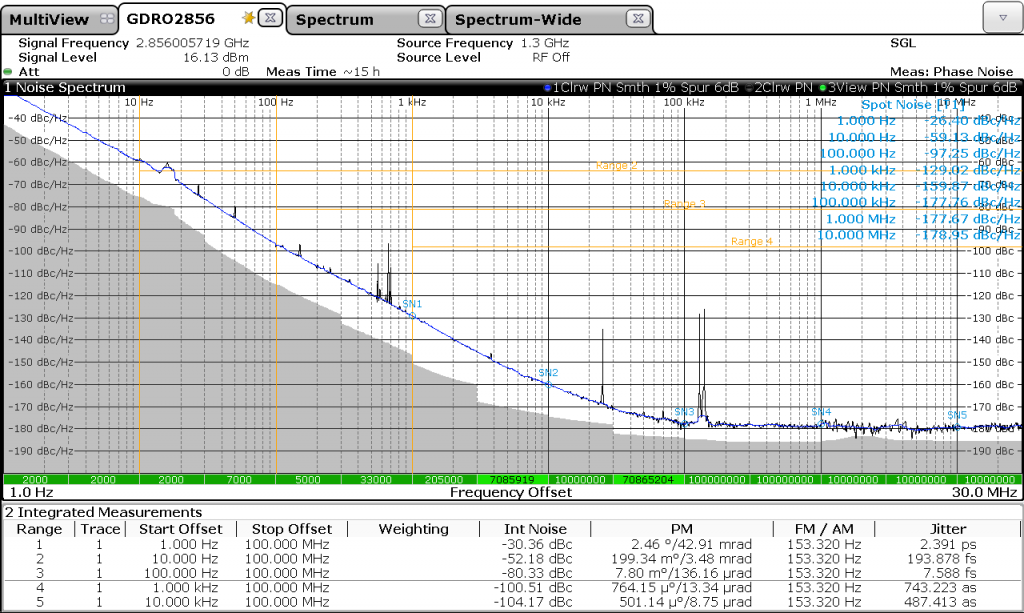Click the Att value 0 dB
1024x613 pixels.
pos(236,72)
